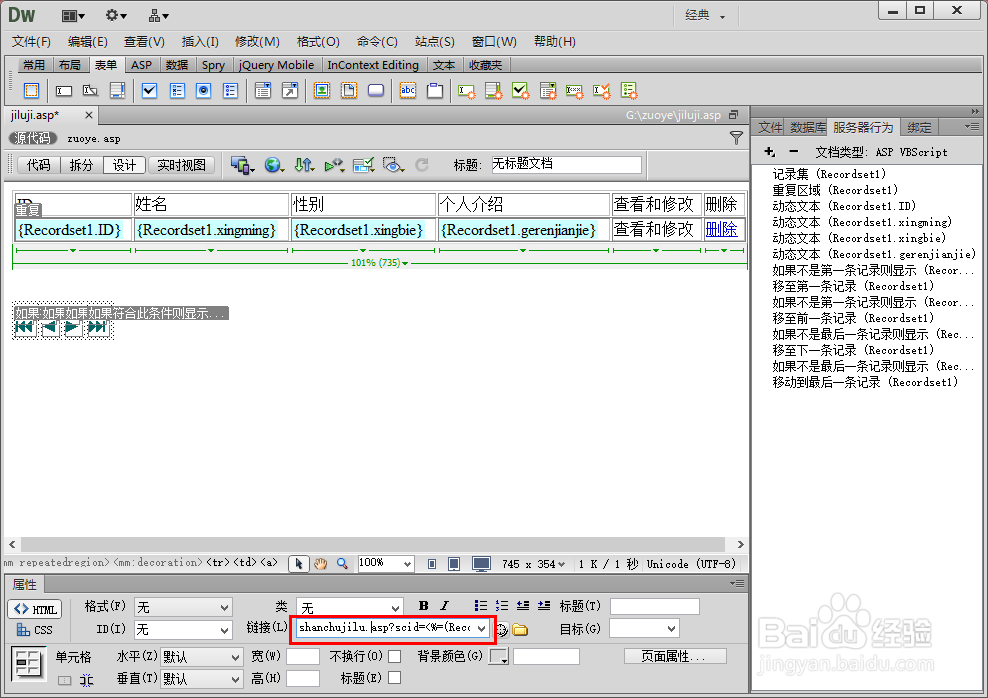Click the Preview in browser globe icon

pyautogui.click(x=273, y=165)
